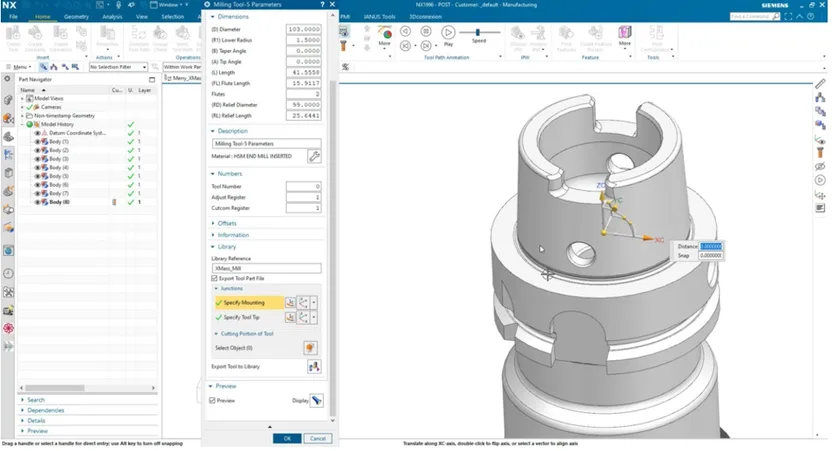Select Body (7) in Part Navigator
The image size is (840, 451).
(58, 193)
